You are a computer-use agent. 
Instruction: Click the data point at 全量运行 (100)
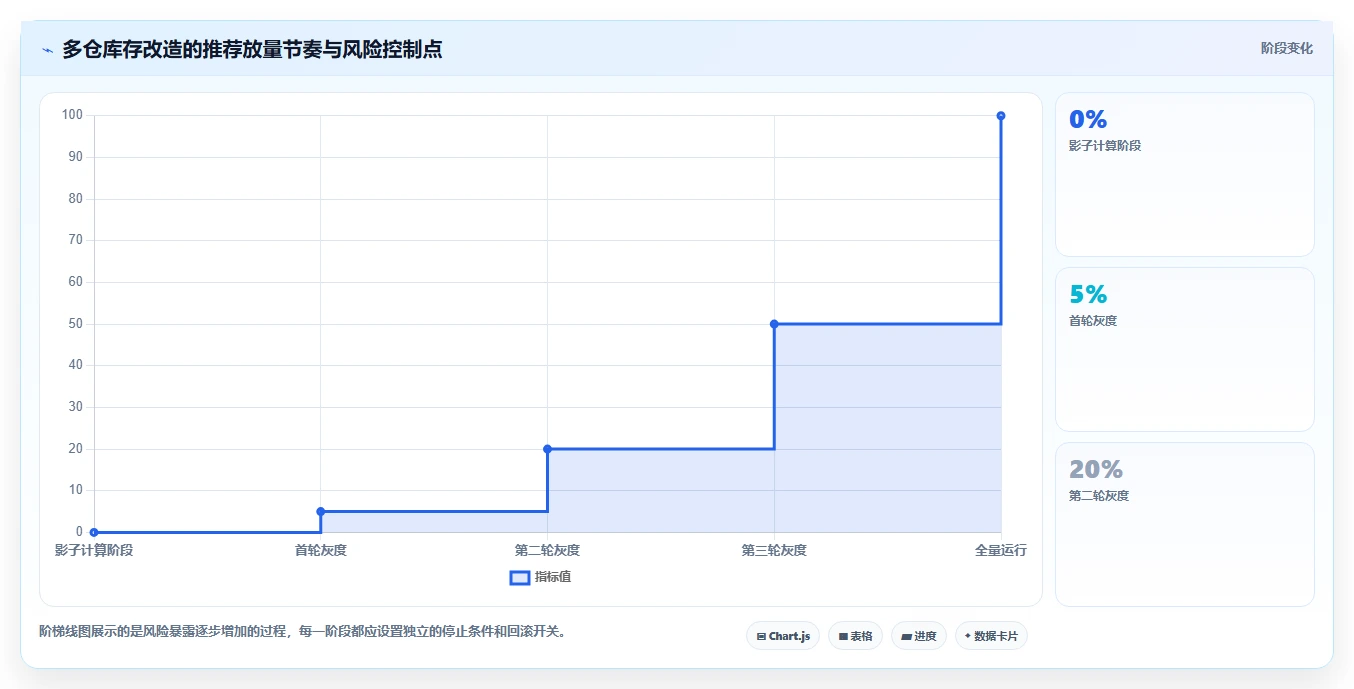click(1001, 116)
